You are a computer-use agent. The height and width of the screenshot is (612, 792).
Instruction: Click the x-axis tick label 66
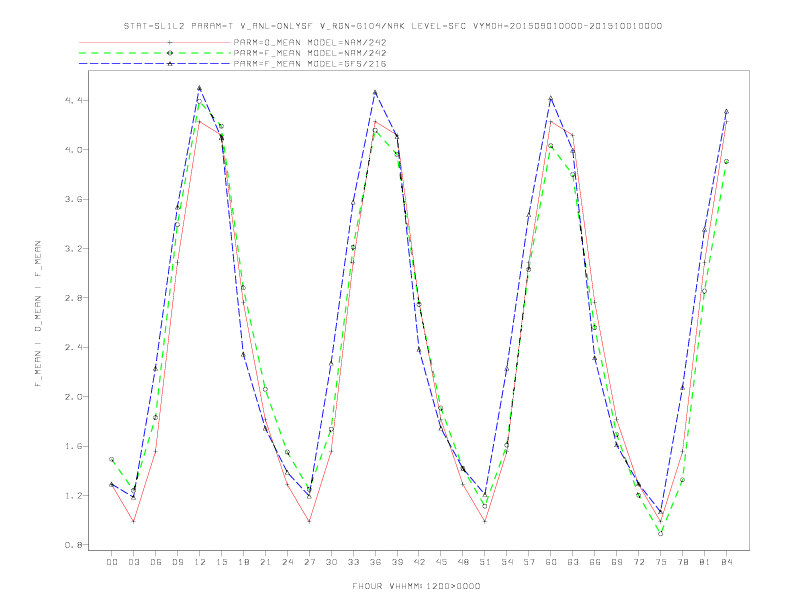pos(595,562)
